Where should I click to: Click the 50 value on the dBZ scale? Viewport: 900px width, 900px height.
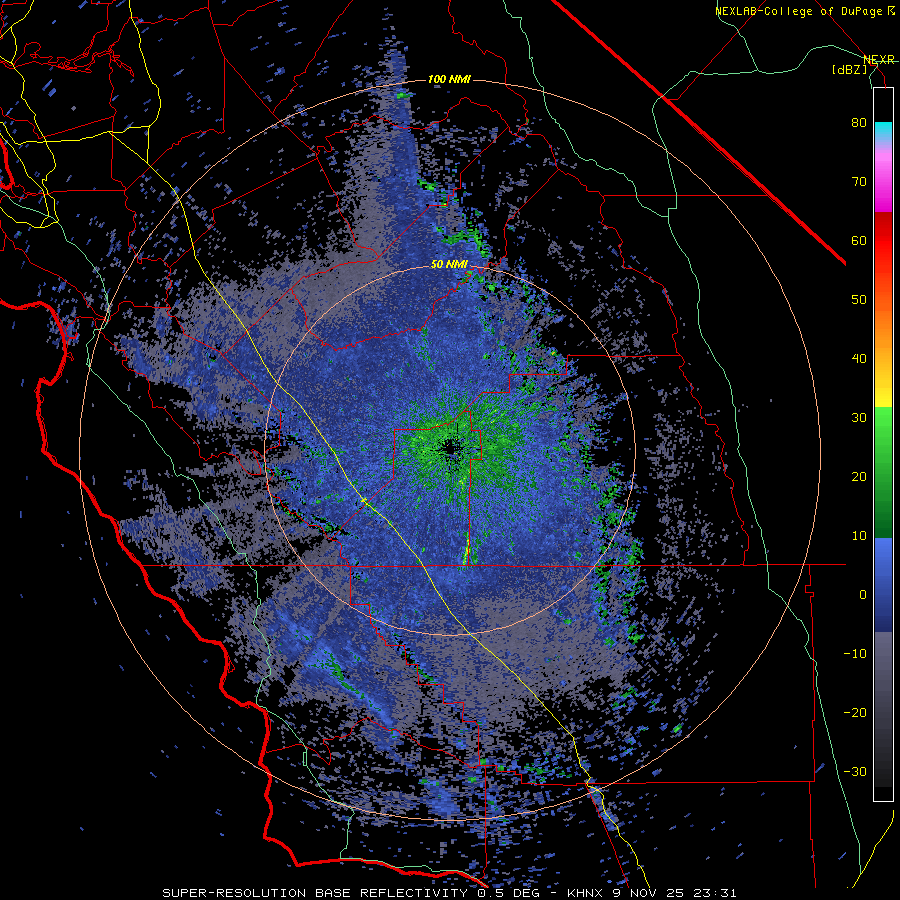point(859,300)
